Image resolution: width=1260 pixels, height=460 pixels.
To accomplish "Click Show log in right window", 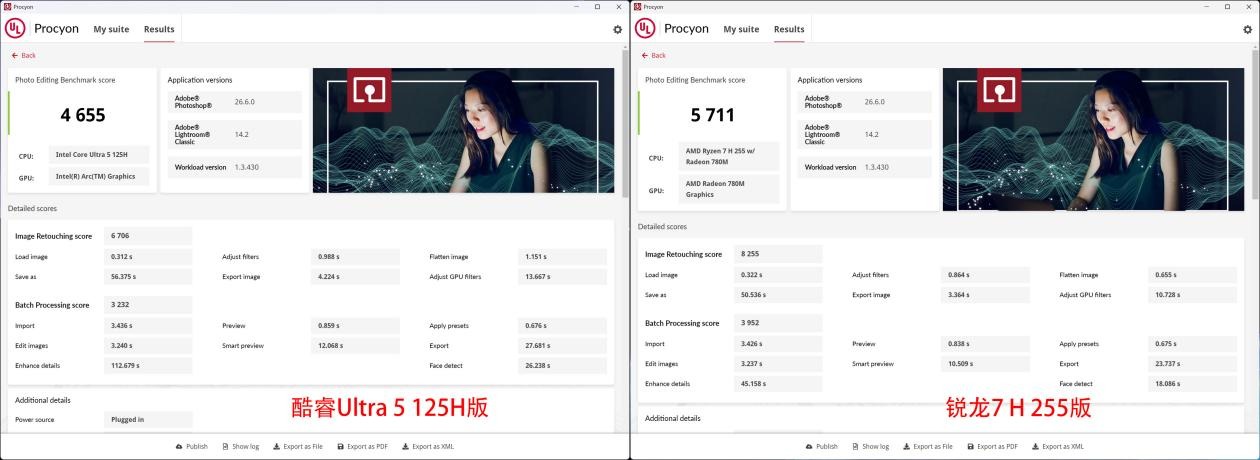I will click(x=870, y=446).
